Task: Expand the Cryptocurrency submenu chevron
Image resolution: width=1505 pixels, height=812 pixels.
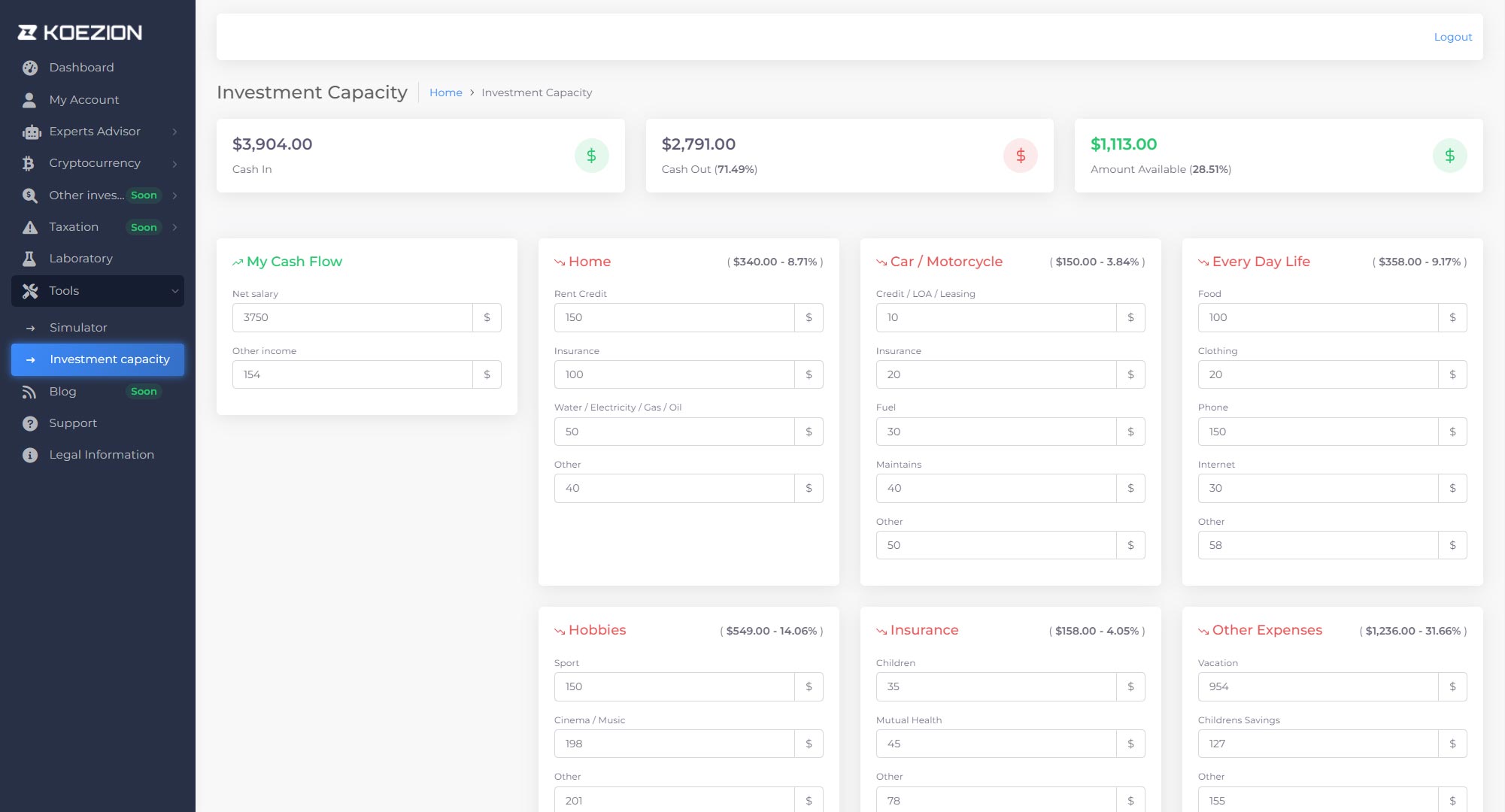Action: (x=174, y=163)
